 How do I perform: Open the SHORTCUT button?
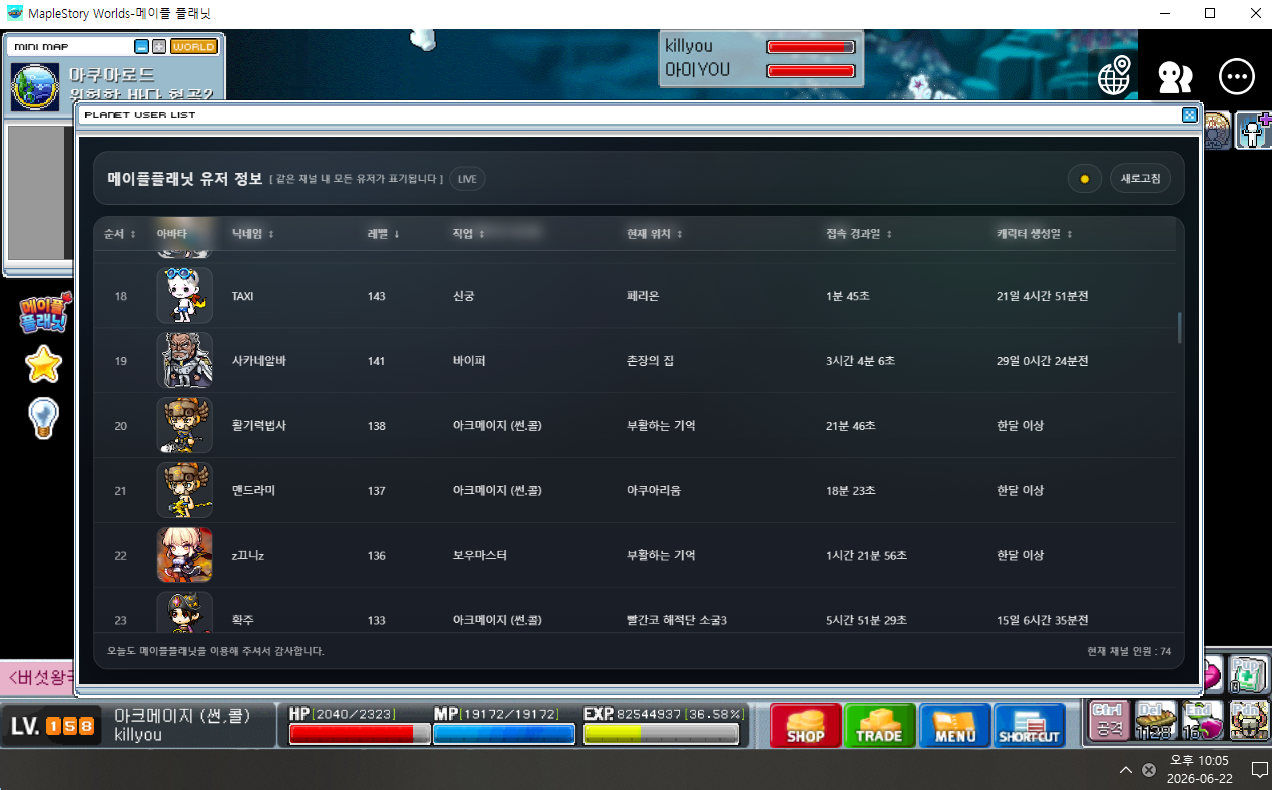pyautogui.click(x=1030, y=726)
